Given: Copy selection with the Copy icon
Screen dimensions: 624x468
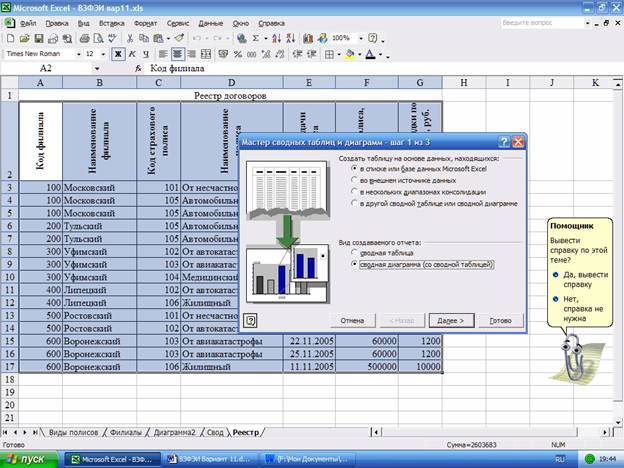Looking at the screenshot, I should [144, 38].
